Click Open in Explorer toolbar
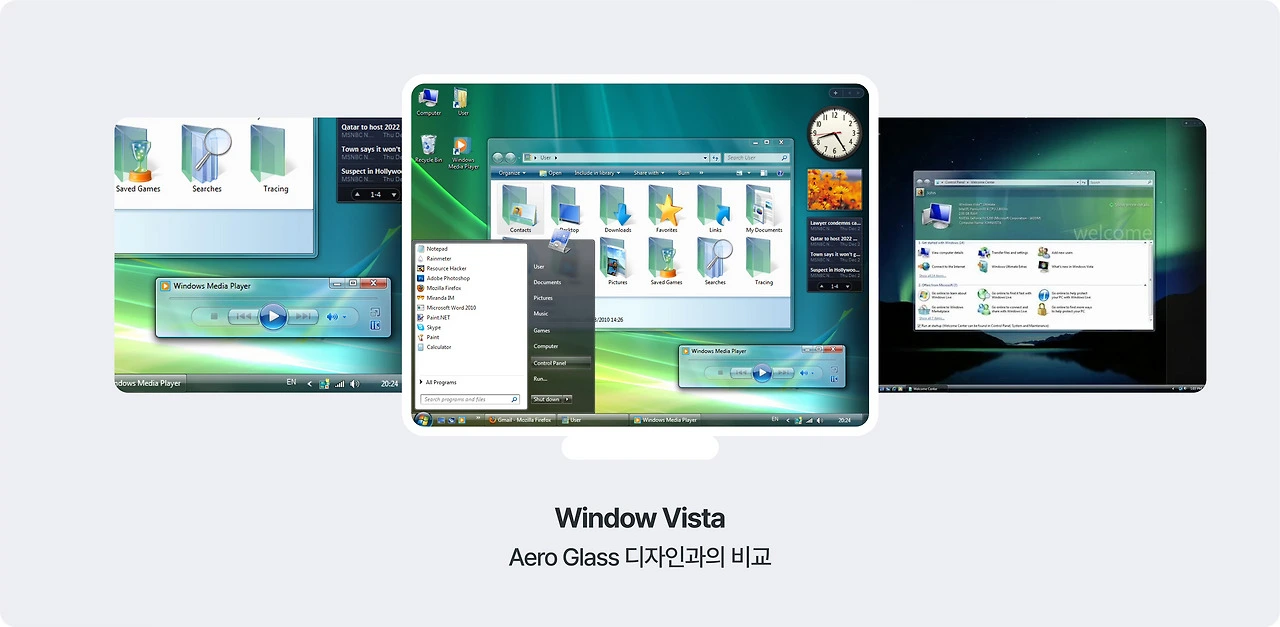 tap(551, 173)
